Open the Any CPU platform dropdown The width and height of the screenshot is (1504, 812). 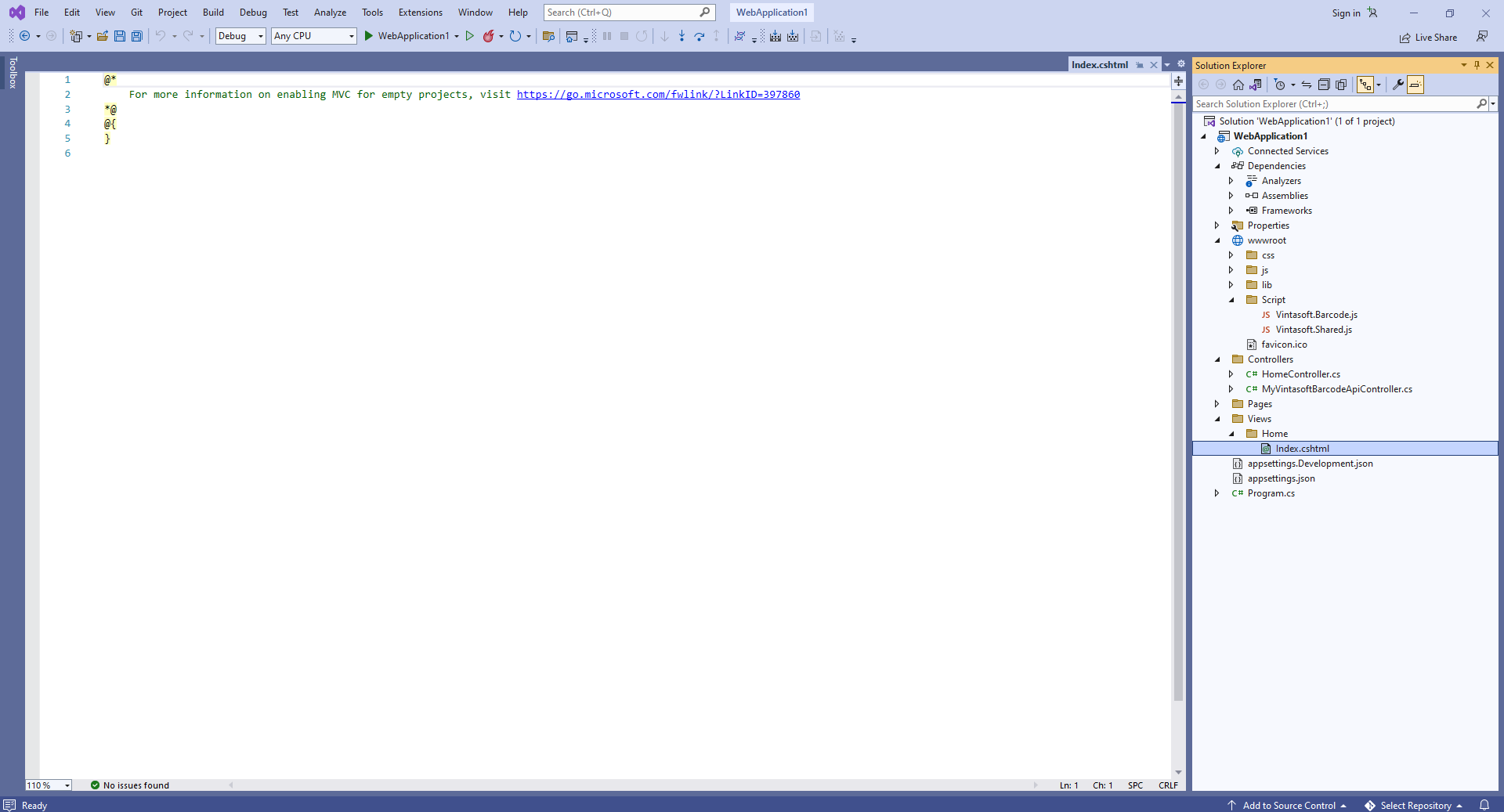pos(313,36)
